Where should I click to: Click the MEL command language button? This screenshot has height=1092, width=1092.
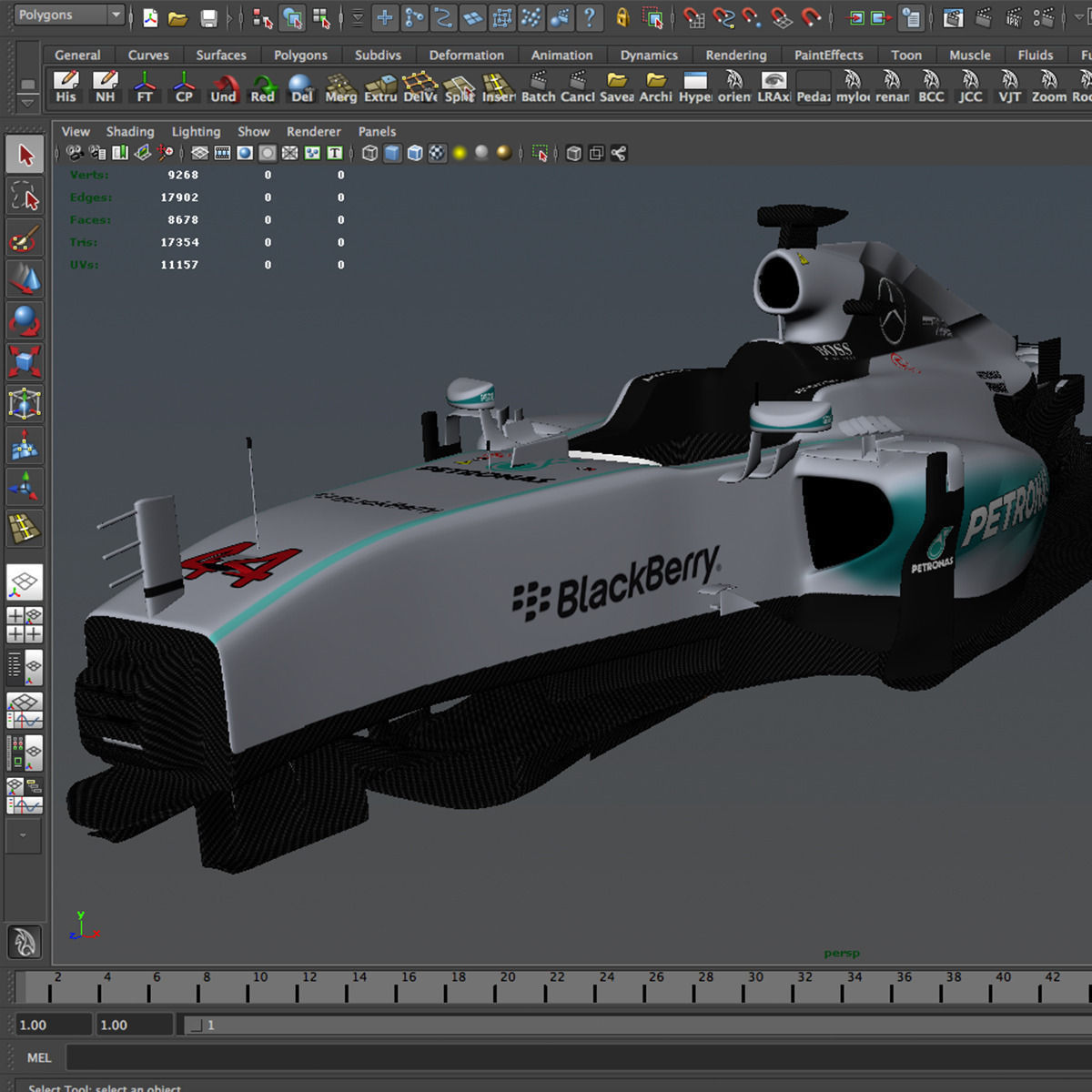(x=39, y=1057)
